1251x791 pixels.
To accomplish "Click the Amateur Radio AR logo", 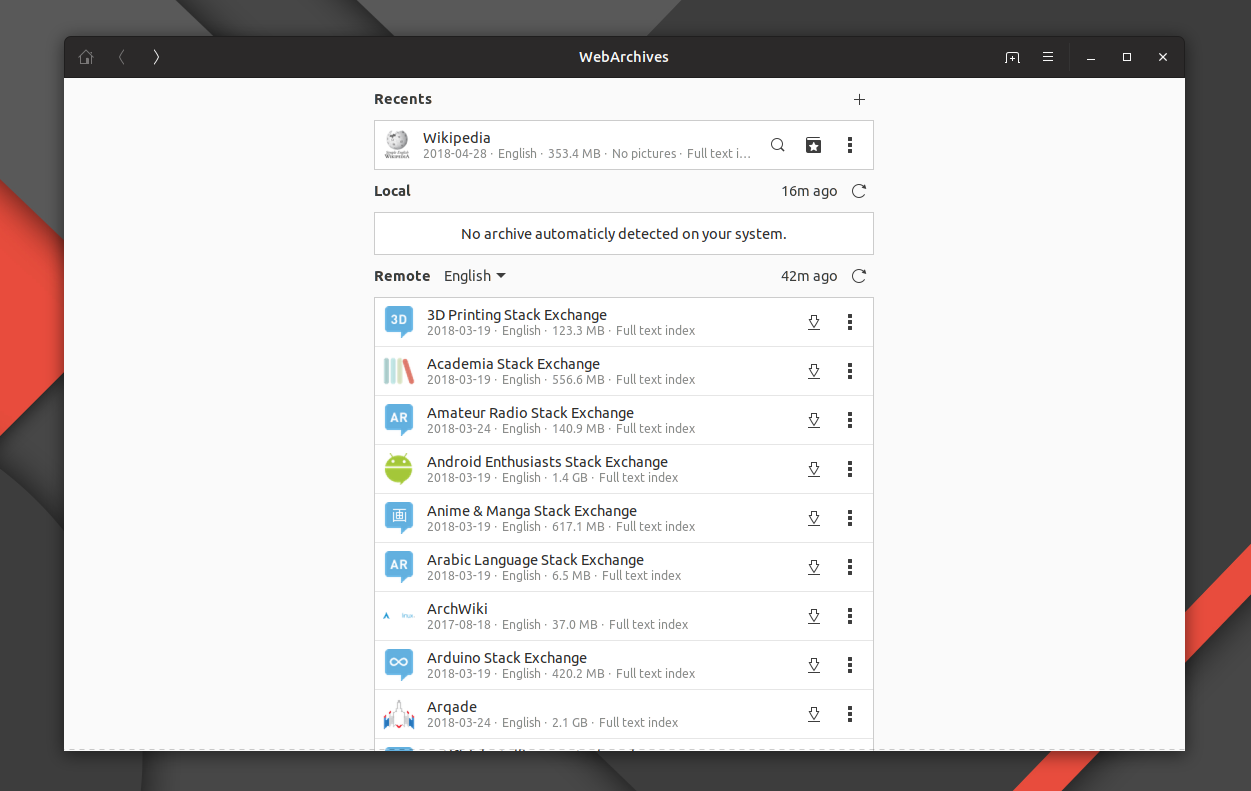I will [399, 420].
